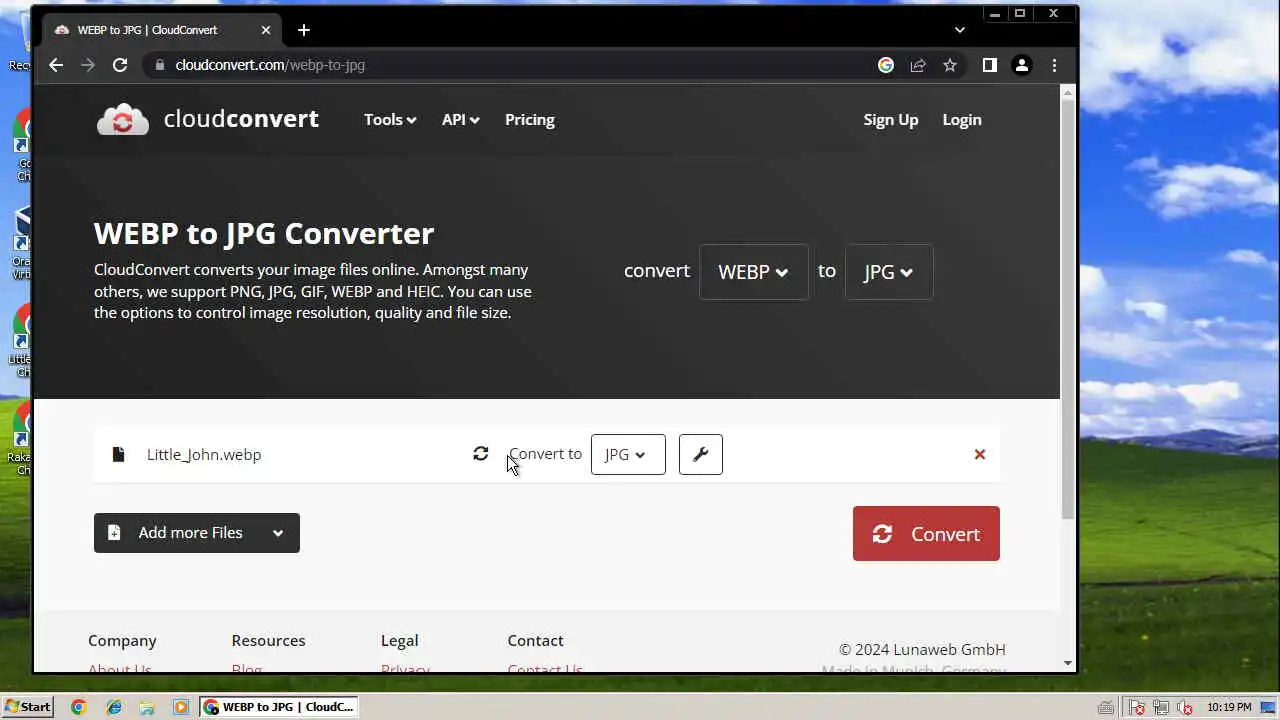Launch Chrome from the taskbar quick launch
1280x720 pixels.
(79, 707)
